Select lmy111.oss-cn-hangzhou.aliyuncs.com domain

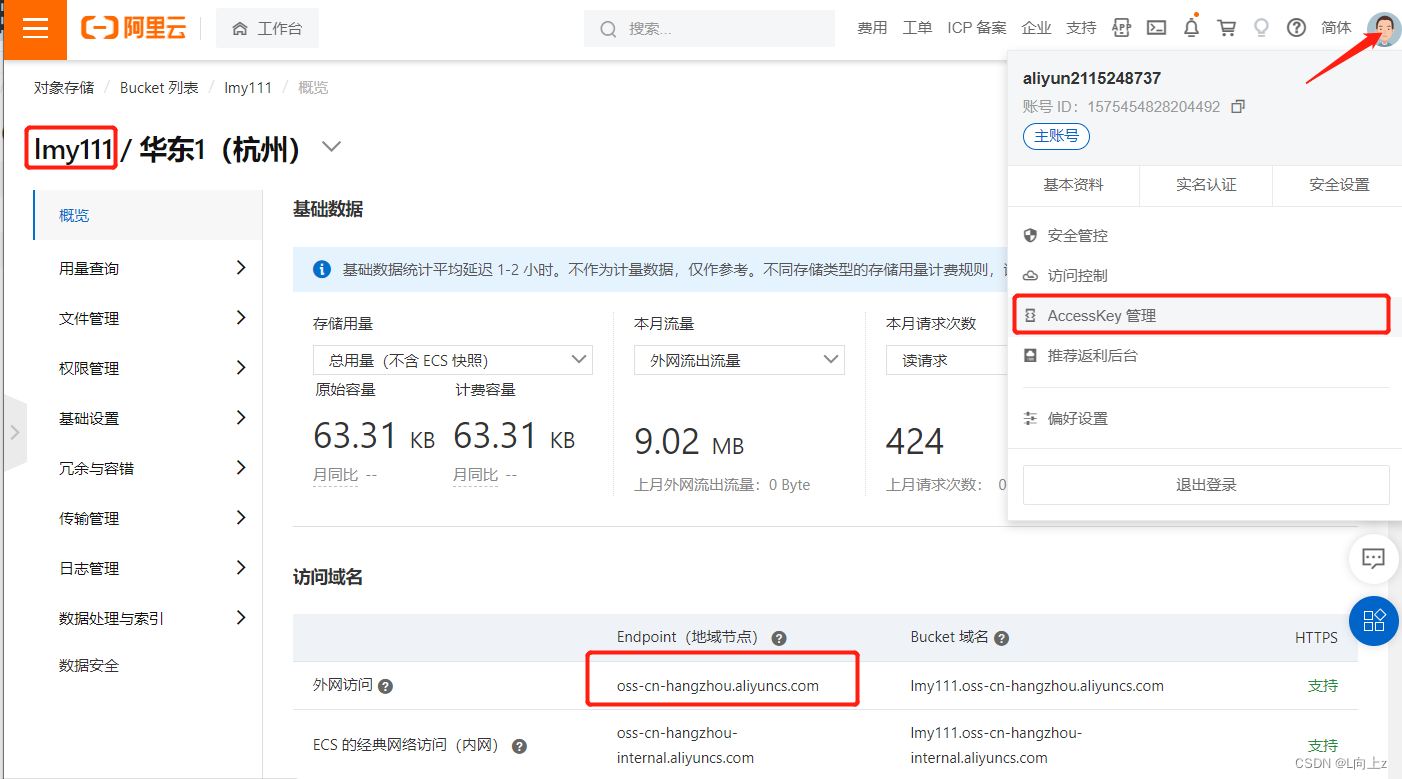(1037, 686)
